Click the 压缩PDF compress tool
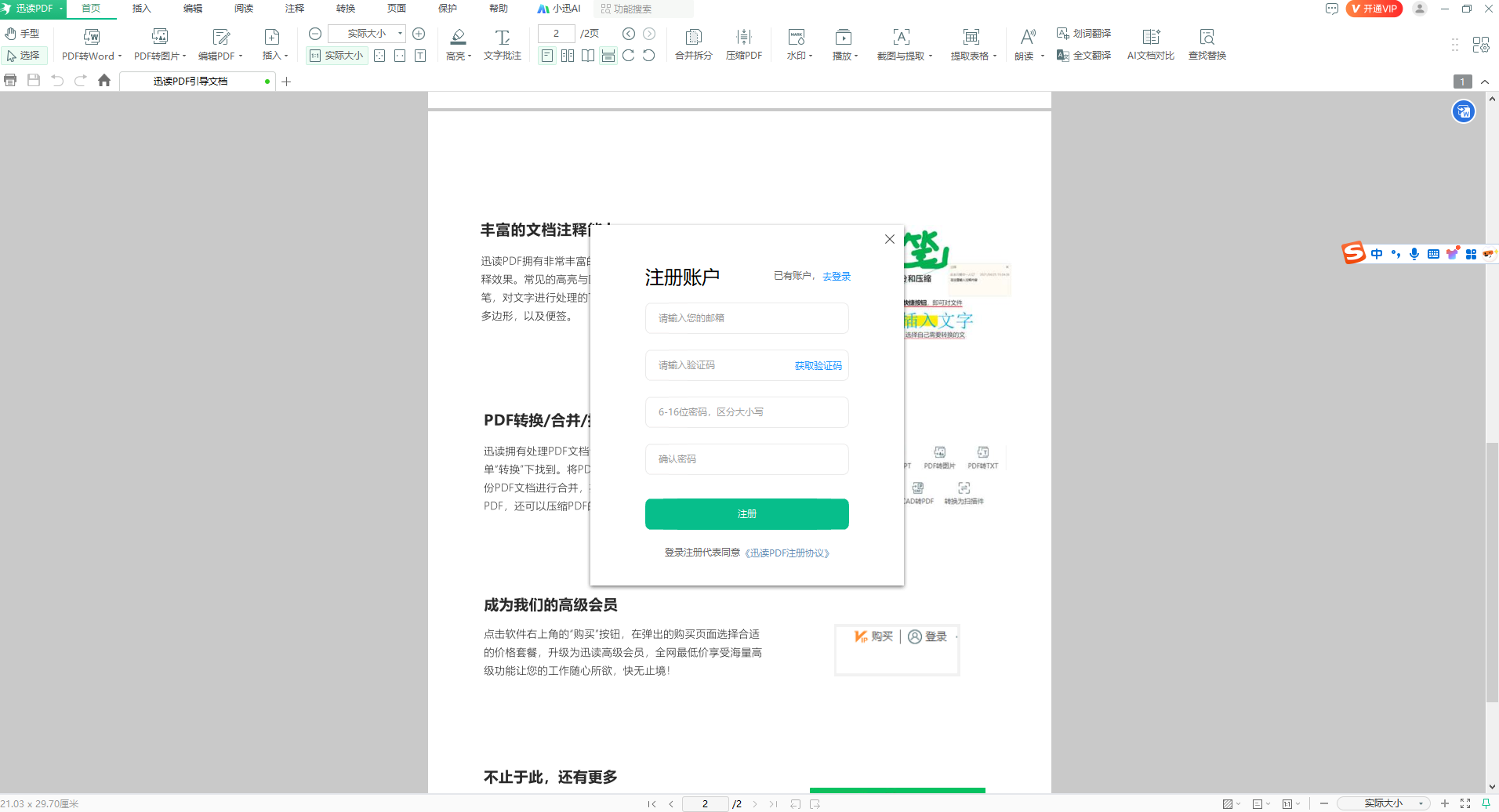 (742, 43)
